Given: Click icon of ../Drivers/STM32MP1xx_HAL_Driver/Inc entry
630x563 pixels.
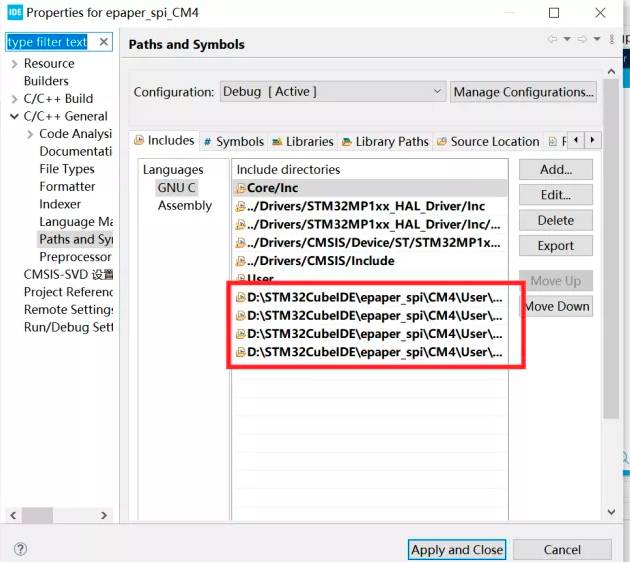Looking at the screenshot, I should (240, 206).
